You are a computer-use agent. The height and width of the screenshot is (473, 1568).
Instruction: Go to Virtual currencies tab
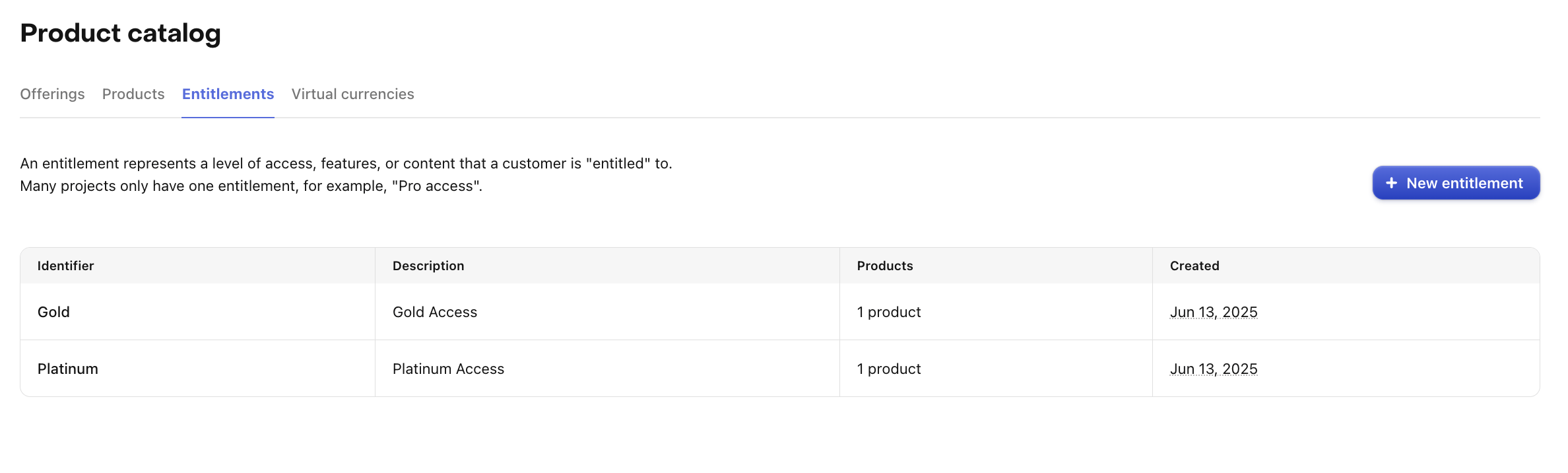point(353,94)
